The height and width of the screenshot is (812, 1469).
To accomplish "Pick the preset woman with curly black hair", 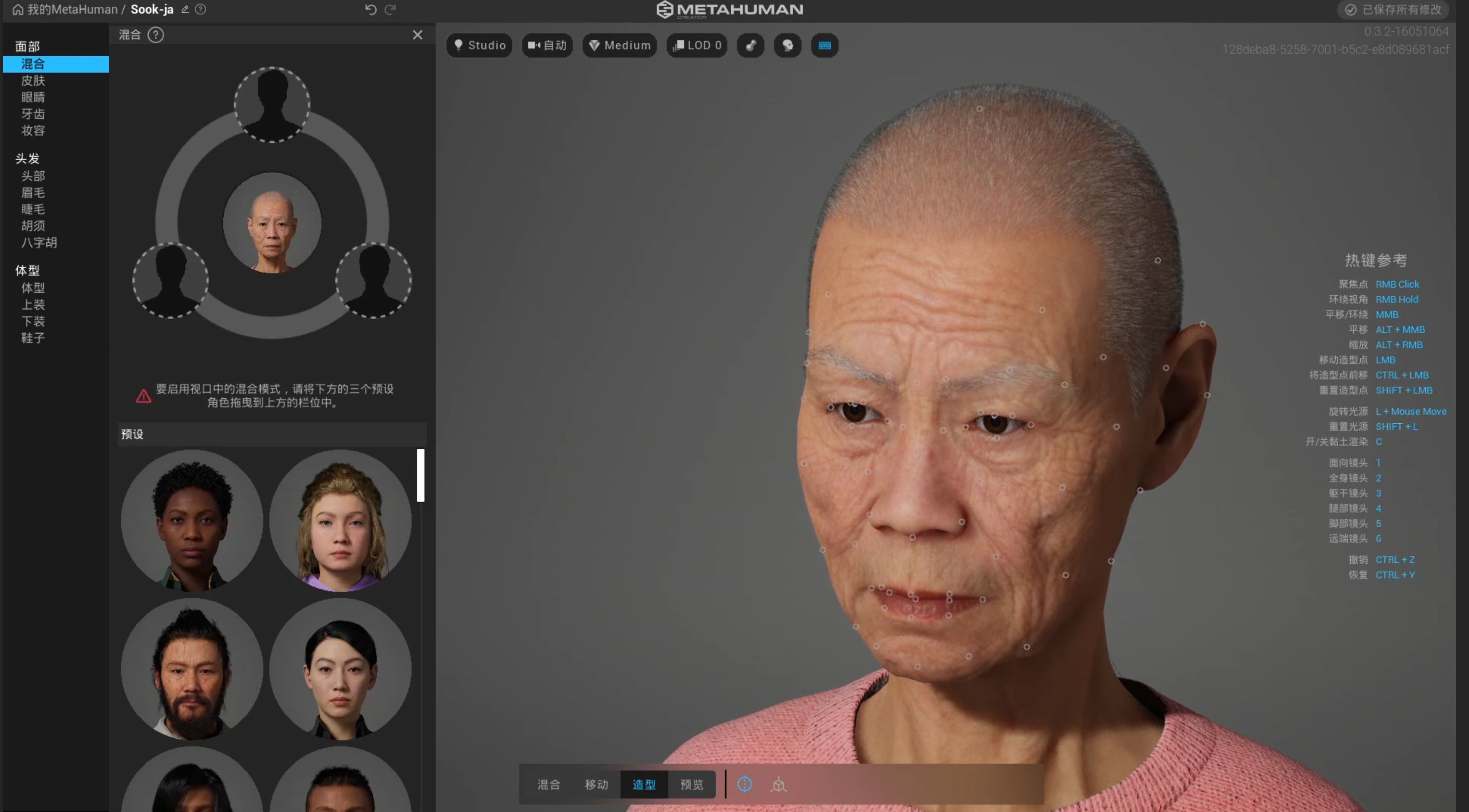I will click(192, 521).
